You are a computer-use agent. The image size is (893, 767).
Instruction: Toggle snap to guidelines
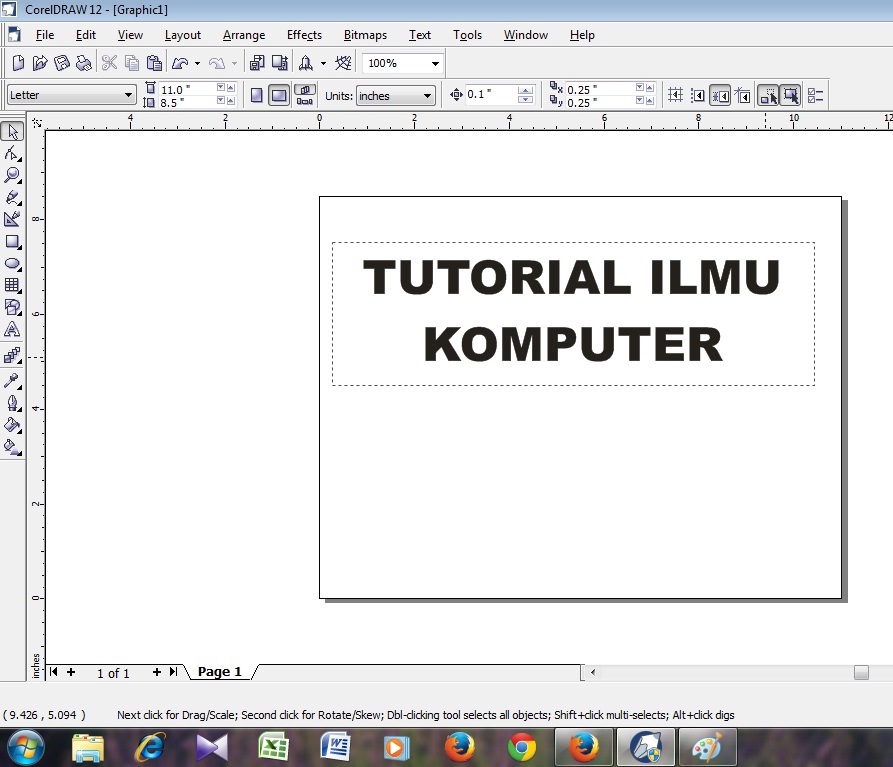click(699, 94)
